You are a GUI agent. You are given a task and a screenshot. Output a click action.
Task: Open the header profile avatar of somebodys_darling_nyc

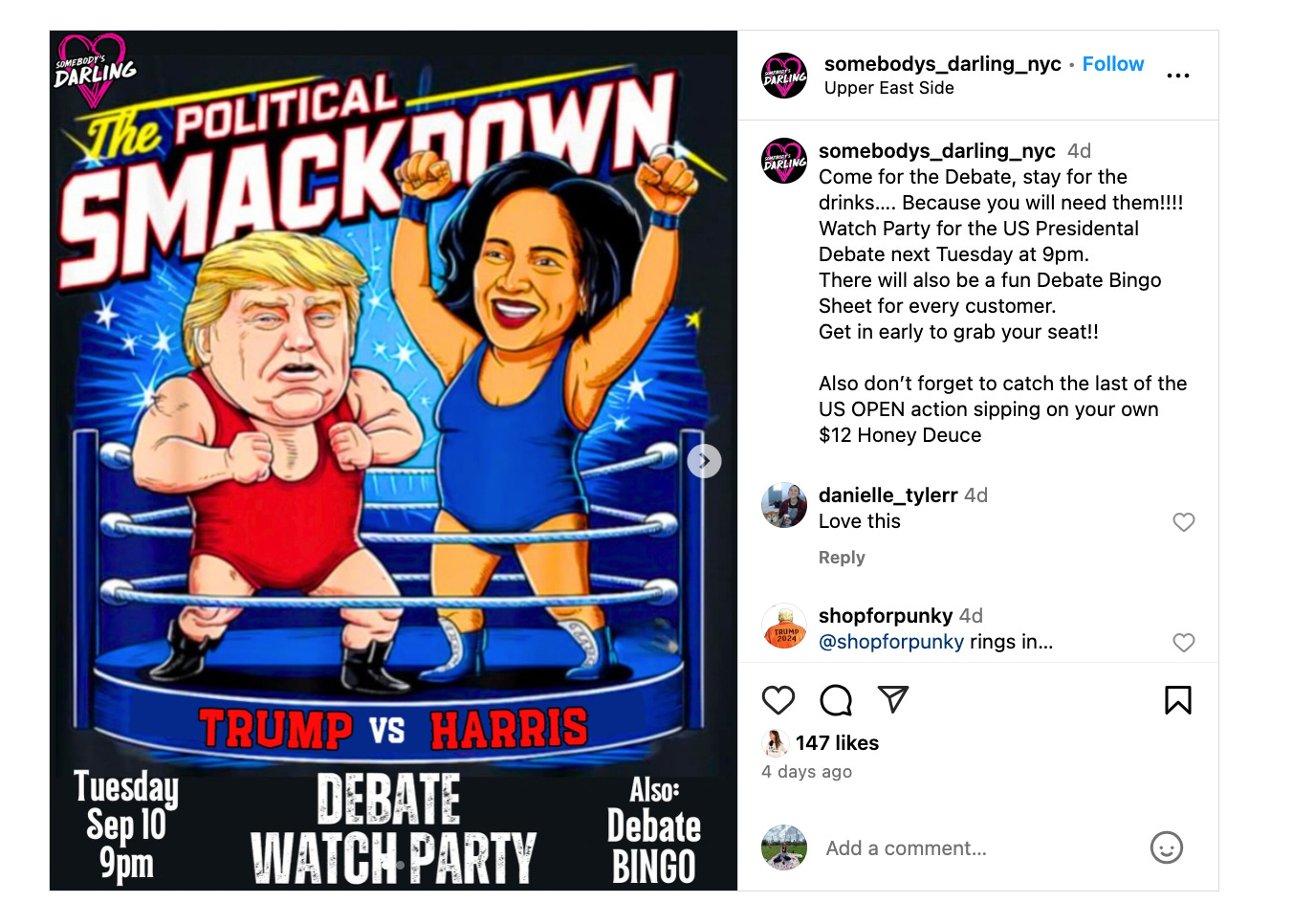coord(784,76)
